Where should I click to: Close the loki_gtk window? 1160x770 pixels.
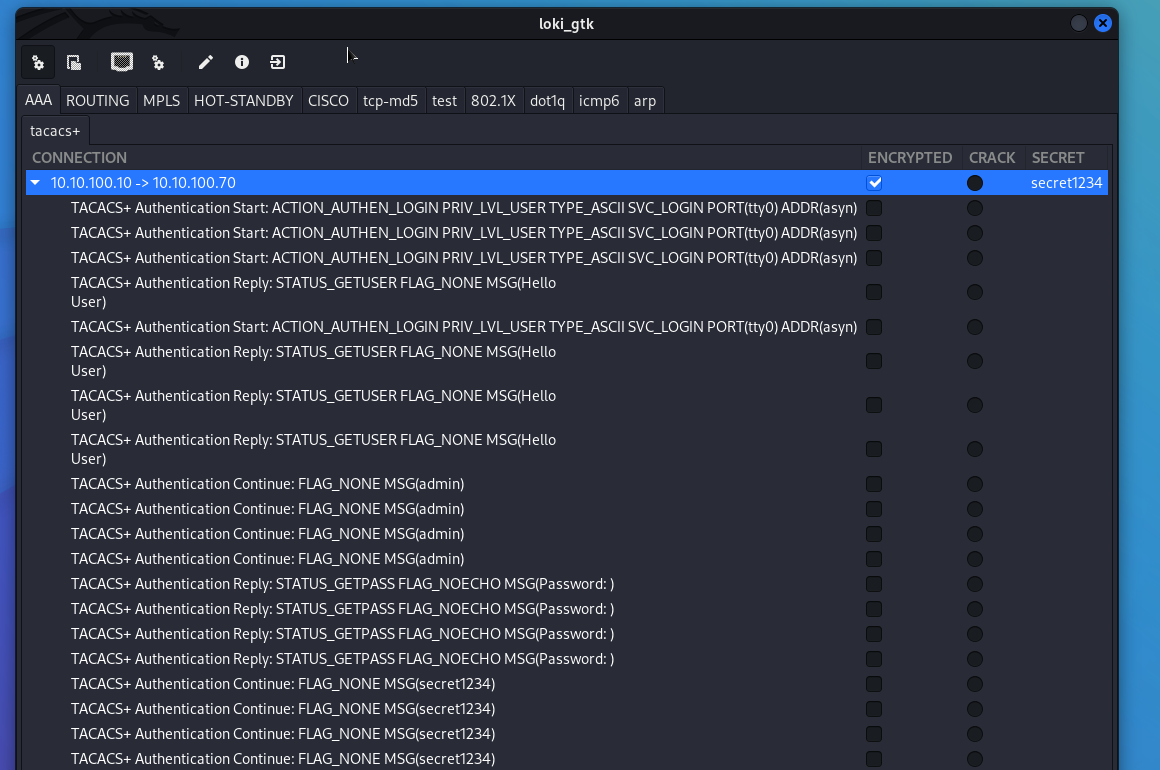click(1103, 23)
